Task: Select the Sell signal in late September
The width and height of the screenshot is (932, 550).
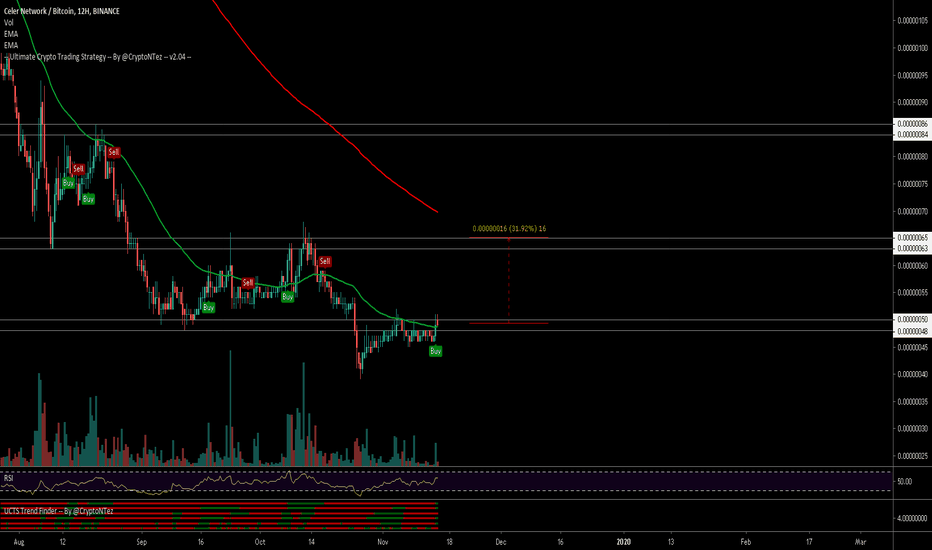Action: point(248,282)
